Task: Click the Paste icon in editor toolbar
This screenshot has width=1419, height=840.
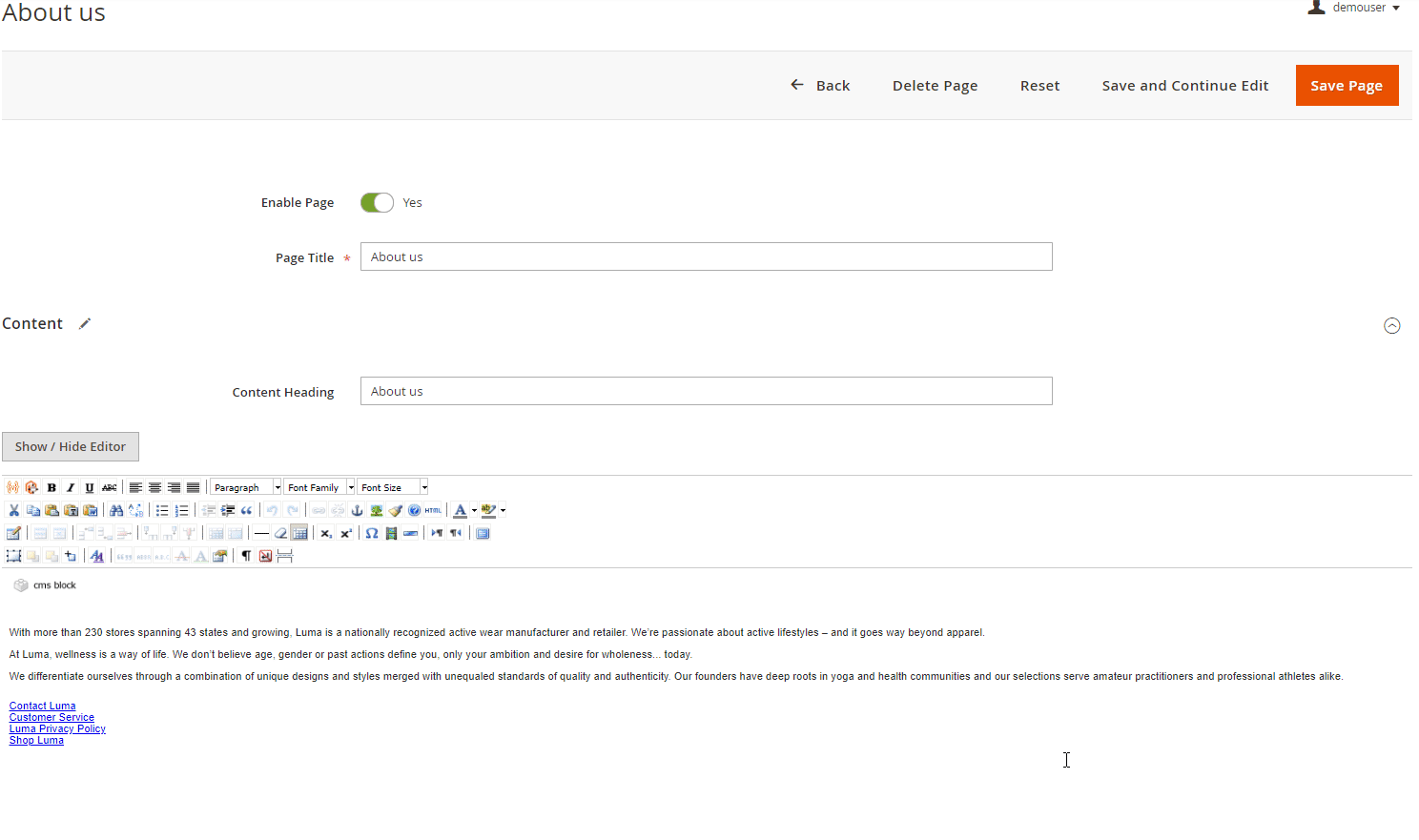Action: tap(51, 510)
